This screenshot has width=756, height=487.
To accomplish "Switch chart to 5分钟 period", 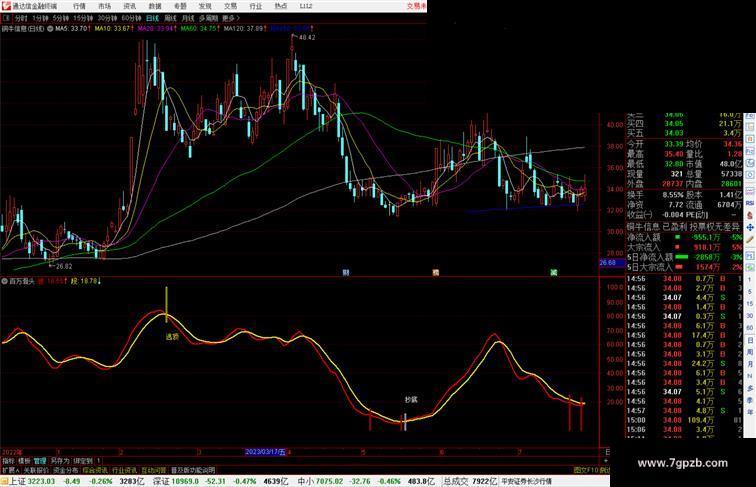I will pos(61,18).
